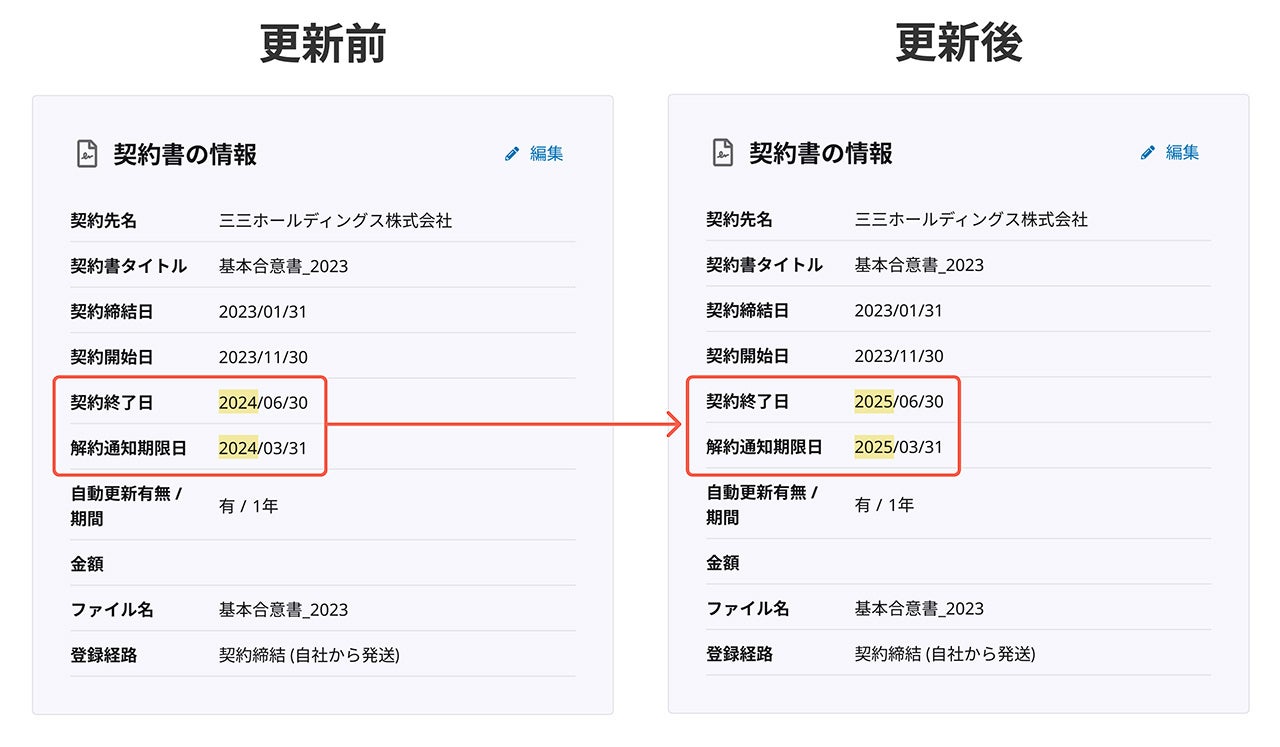Click 有 / 1年 value in 更新前 panel
This screenshot has height=747, width=1280.
[249, 506]
